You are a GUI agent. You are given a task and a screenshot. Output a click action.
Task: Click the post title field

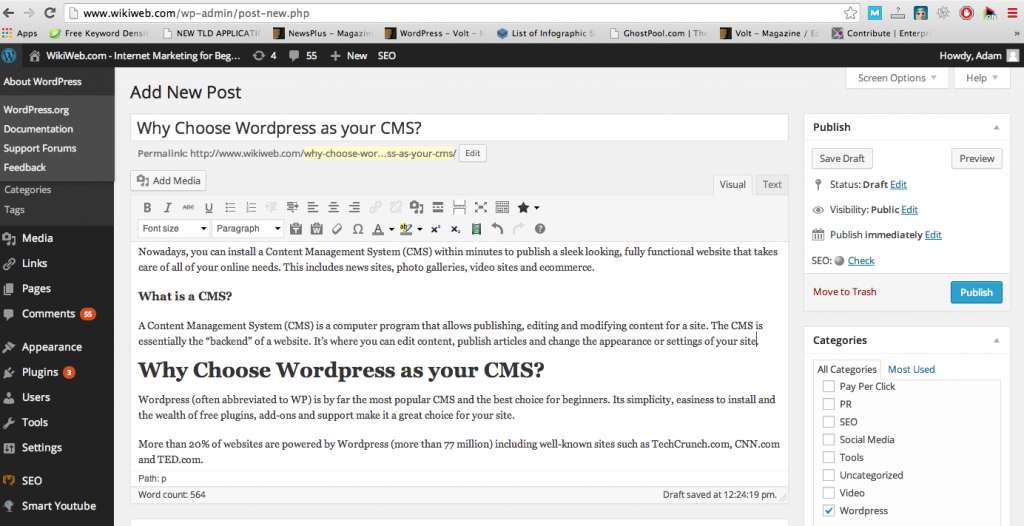[459, 127]
